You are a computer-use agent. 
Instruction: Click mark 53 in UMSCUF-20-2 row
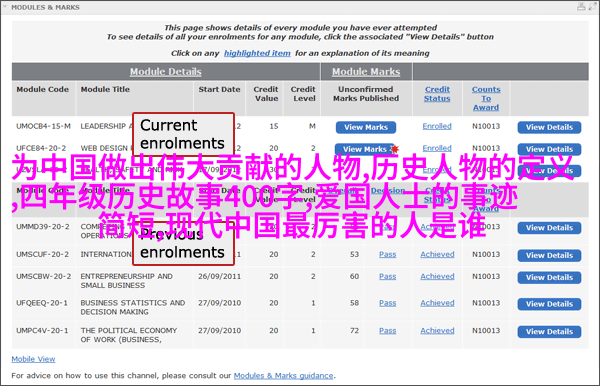[x=354, y=254]
